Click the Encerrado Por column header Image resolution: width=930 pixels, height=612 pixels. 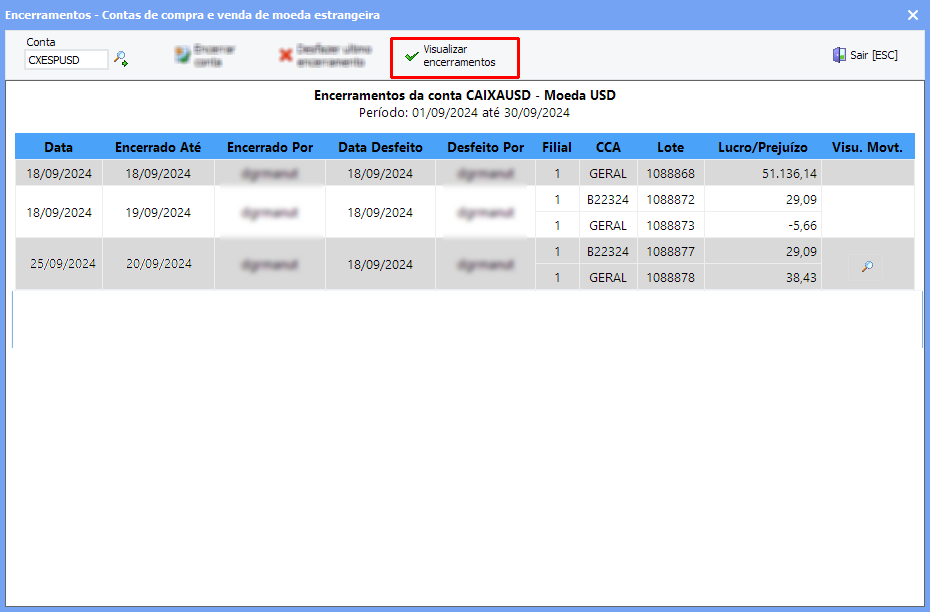(270, 148)
